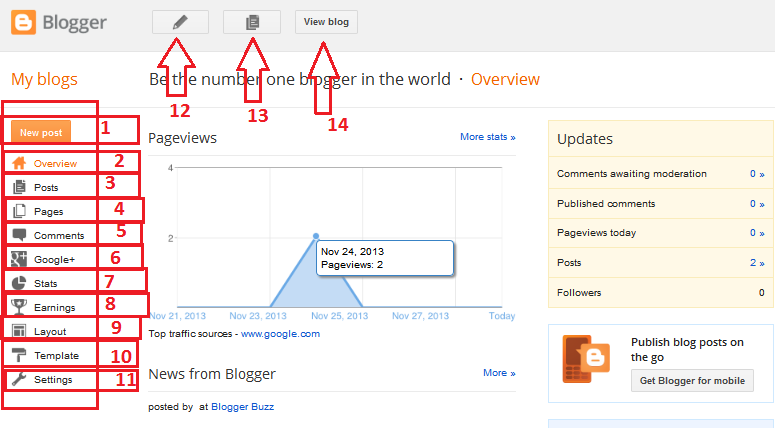Image resolution: width=775 pixels, height=428 pixels.
Task: Open Layout from the sidebar
Action: click(50, 332)
